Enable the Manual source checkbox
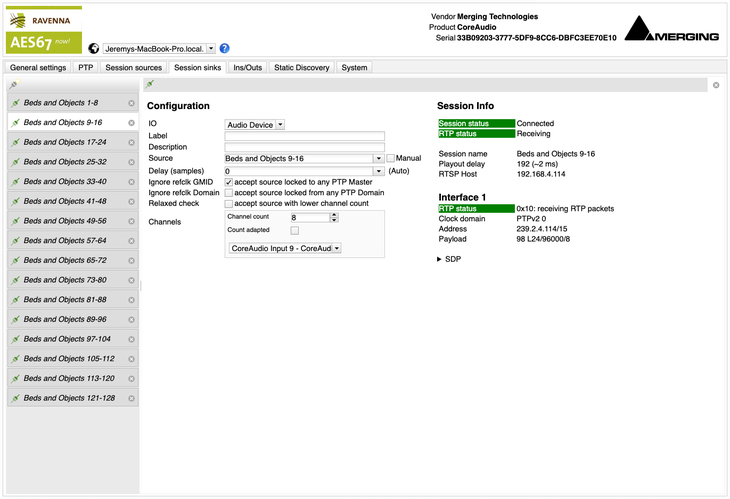Viewport: 730px width, 499px height. (391, 158)
